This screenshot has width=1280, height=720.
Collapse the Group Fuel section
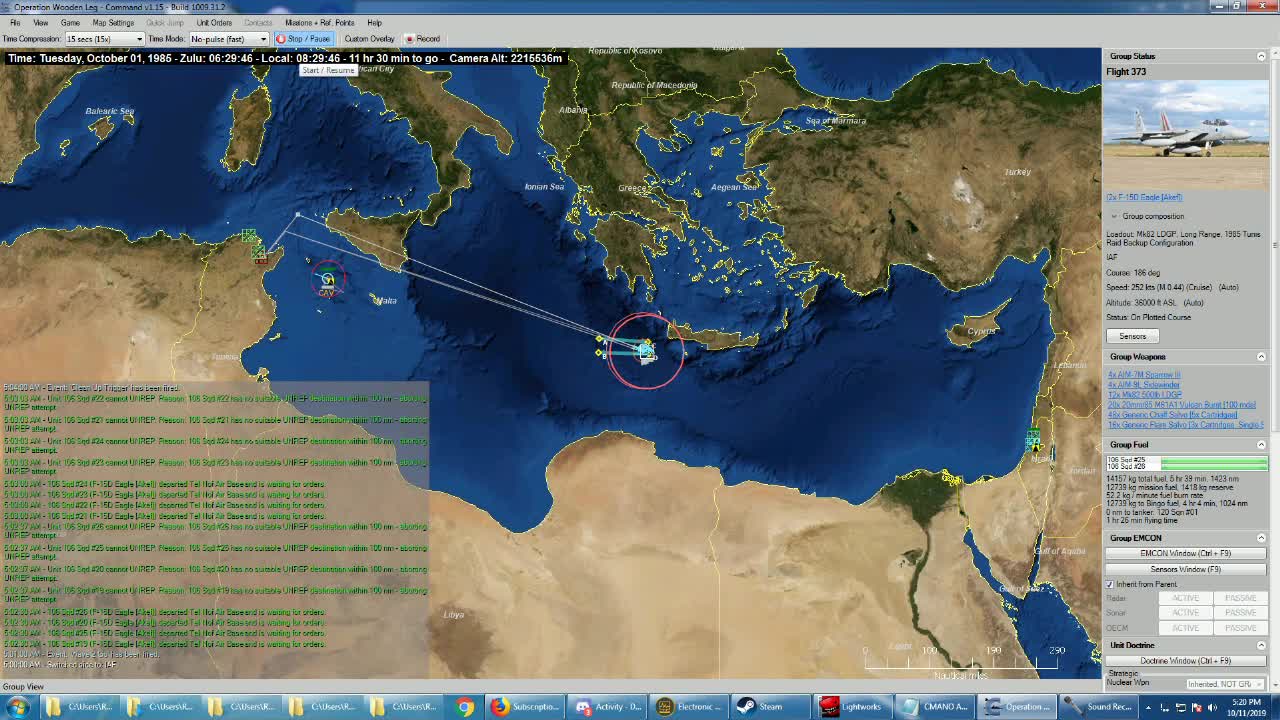(x=1261, y=445)
